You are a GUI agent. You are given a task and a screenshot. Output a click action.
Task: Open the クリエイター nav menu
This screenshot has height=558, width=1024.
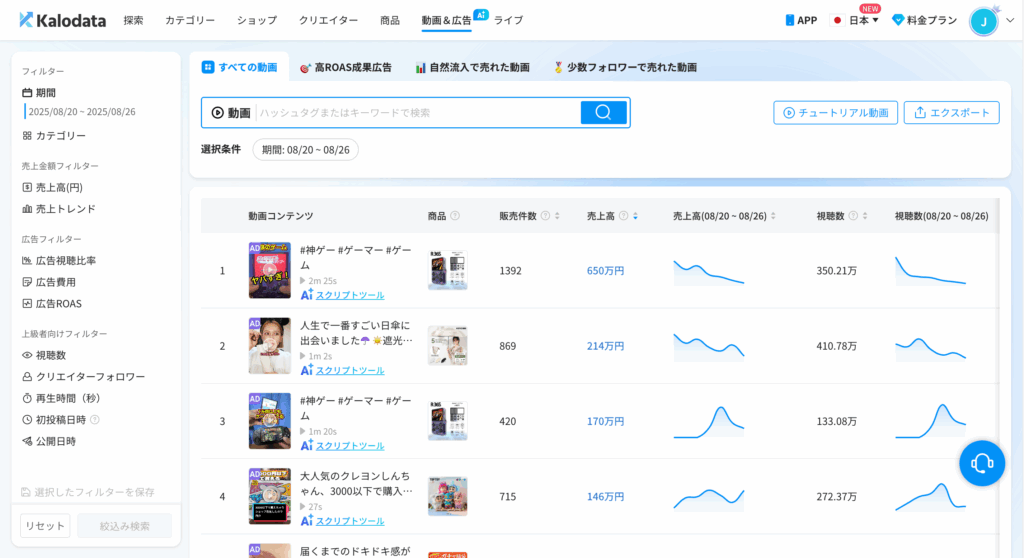pyautogui.click(x=328, y=20)
